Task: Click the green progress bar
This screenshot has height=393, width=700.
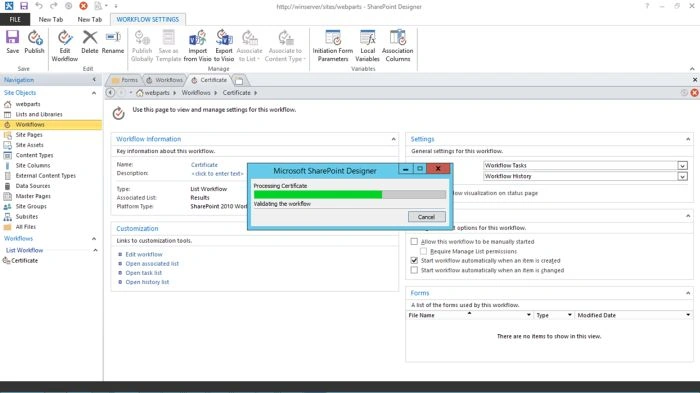Action: (x=318, y=194)
